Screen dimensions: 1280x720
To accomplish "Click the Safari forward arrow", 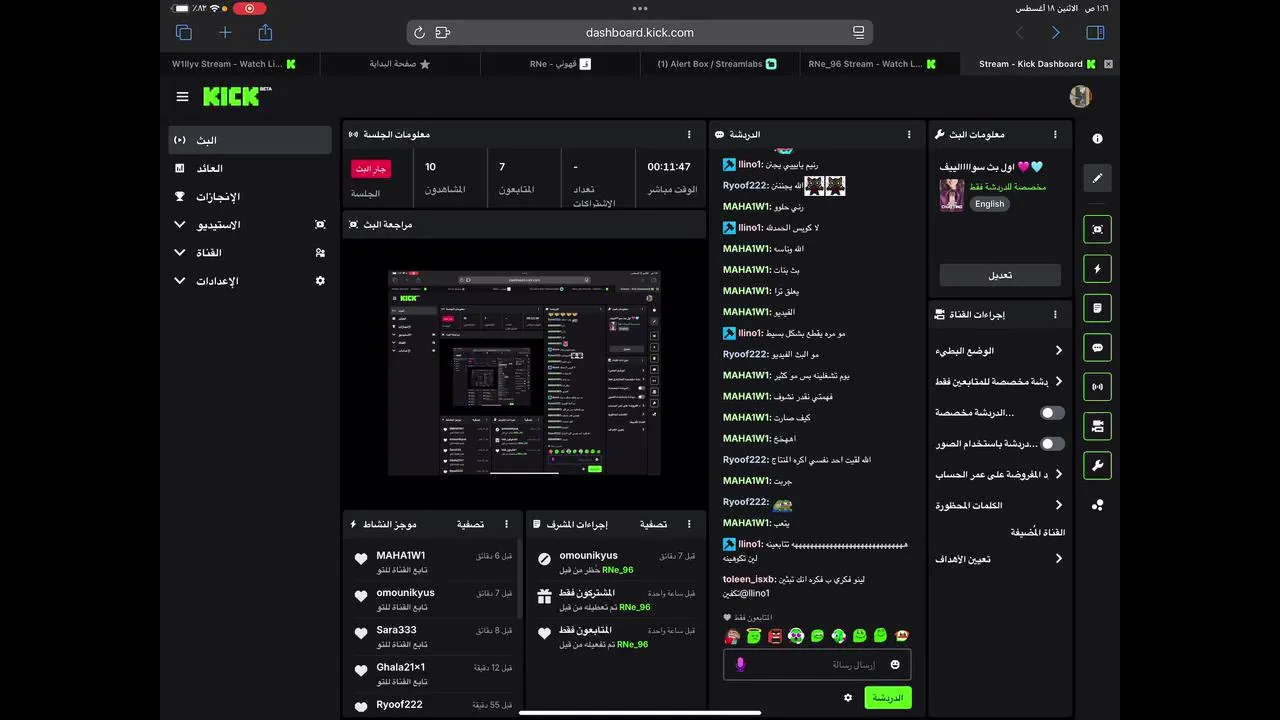I will point(1055,32).
